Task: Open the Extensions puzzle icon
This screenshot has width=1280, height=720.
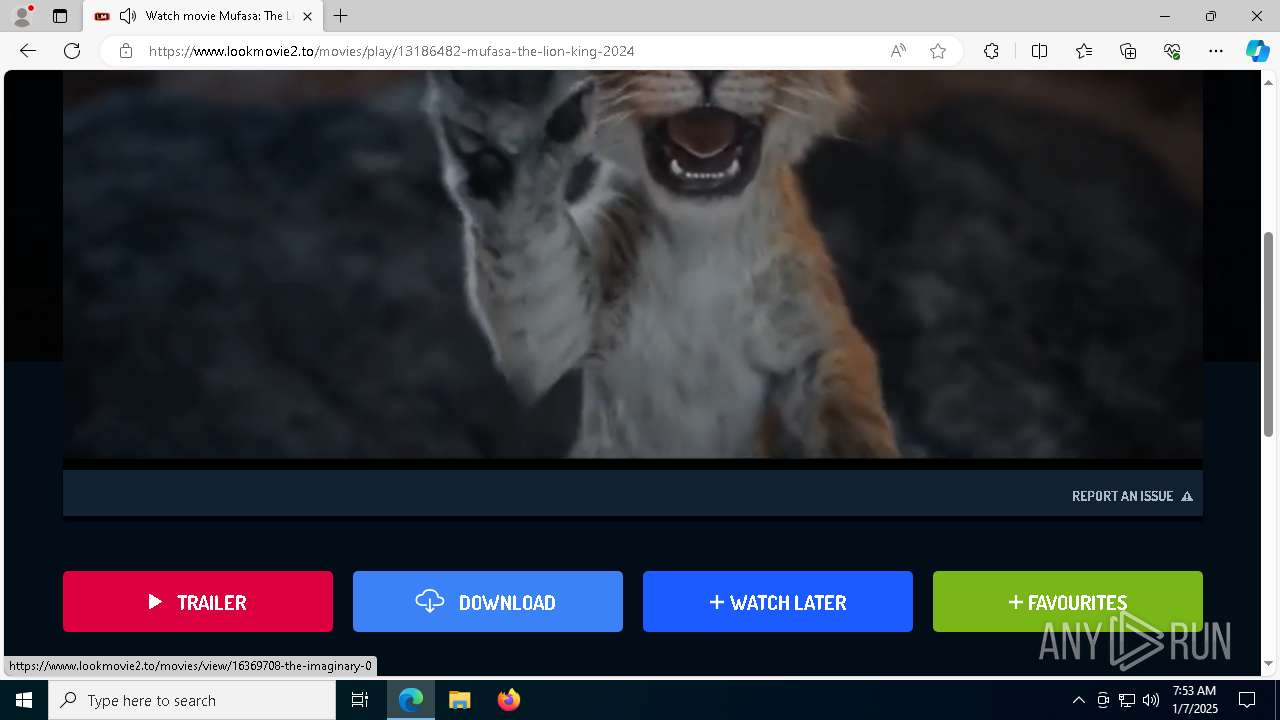Action: click(991, 51)
